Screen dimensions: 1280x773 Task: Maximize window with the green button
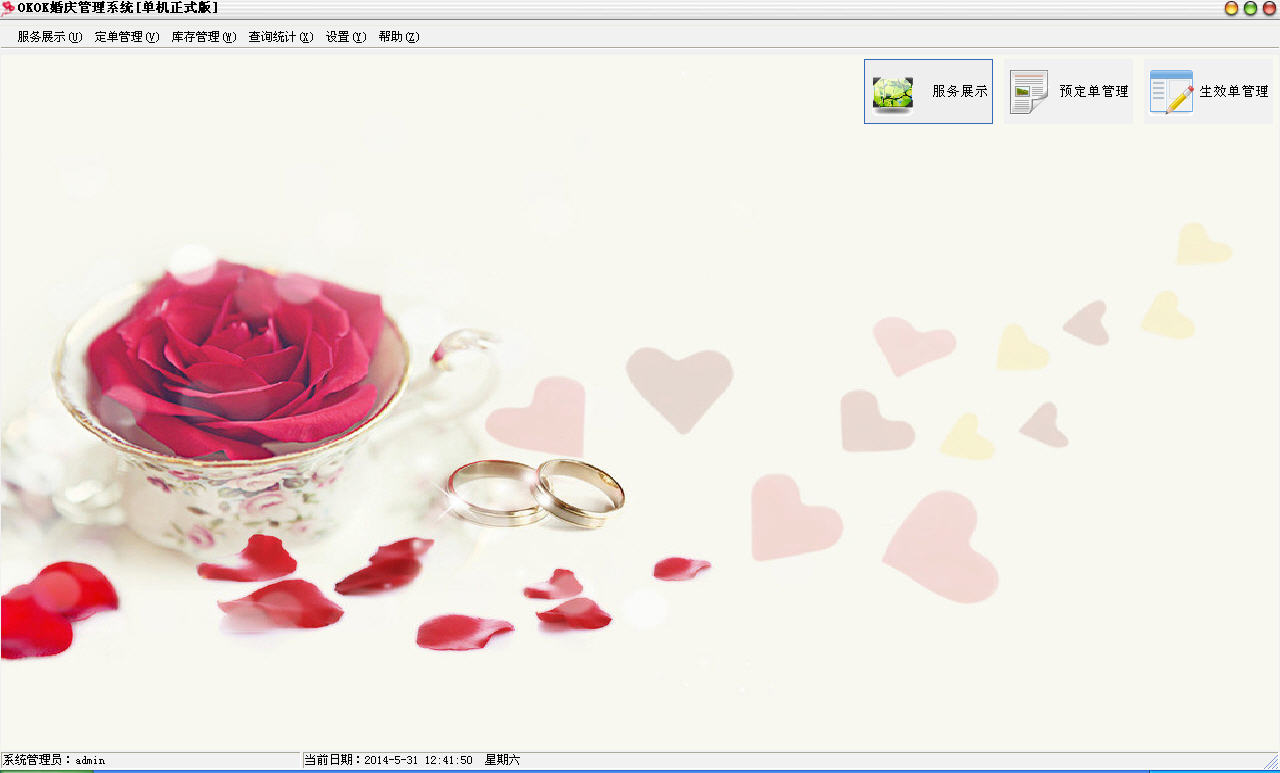tap(1250, 8)
